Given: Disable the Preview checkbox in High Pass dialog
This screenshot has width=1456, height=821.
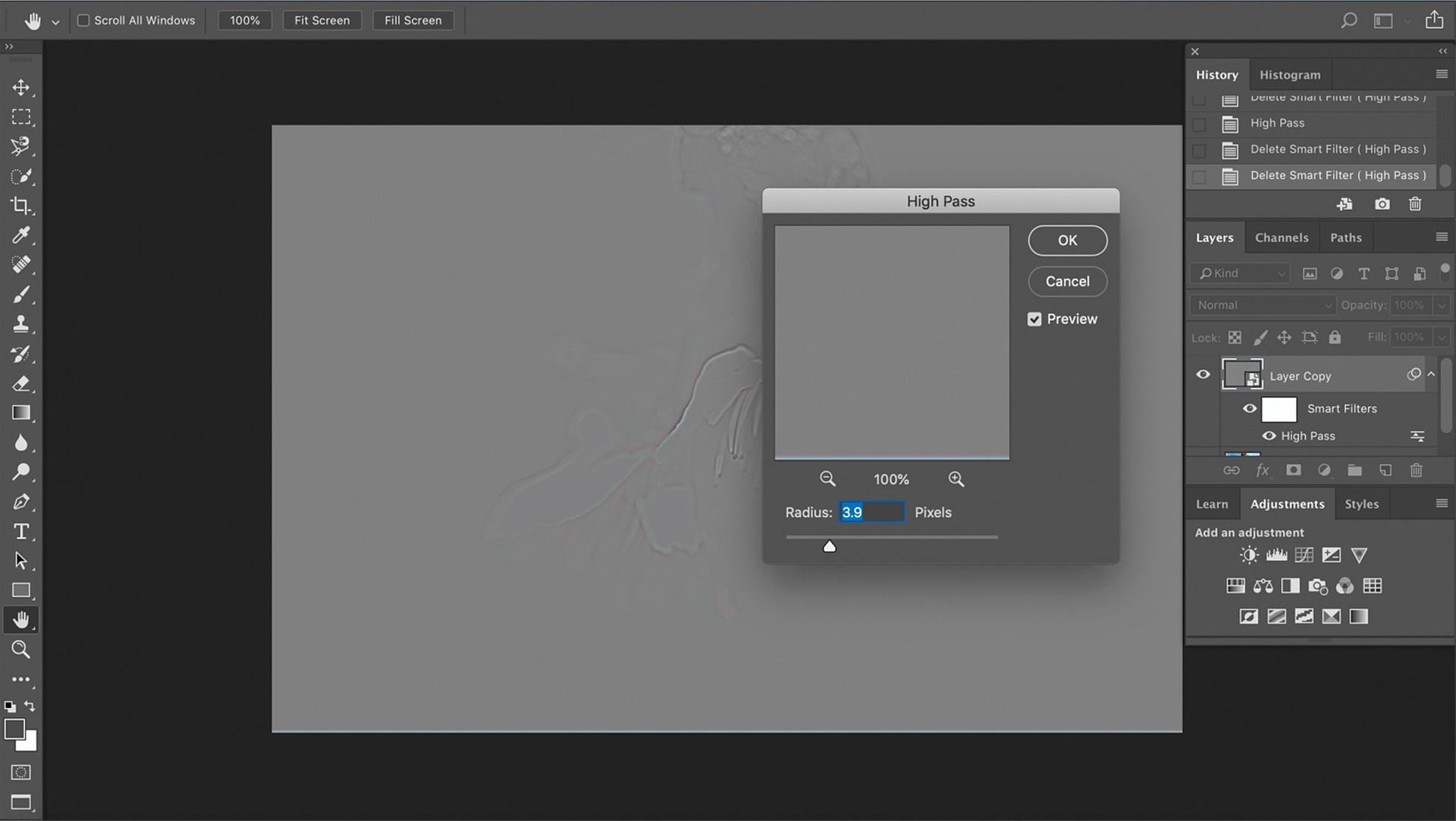Looking at the screenshot, I should pyautogui.click(x=1034, y=319).
